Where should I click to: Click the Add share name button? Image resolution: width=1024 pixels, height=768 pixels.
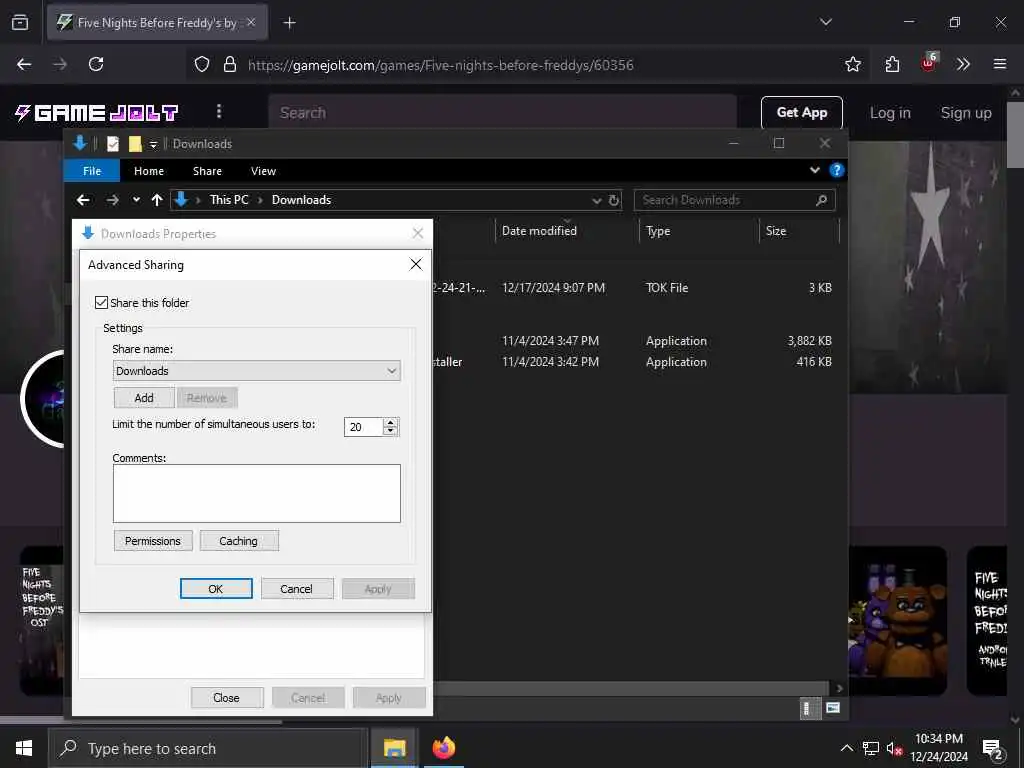(x=144, y=398)
